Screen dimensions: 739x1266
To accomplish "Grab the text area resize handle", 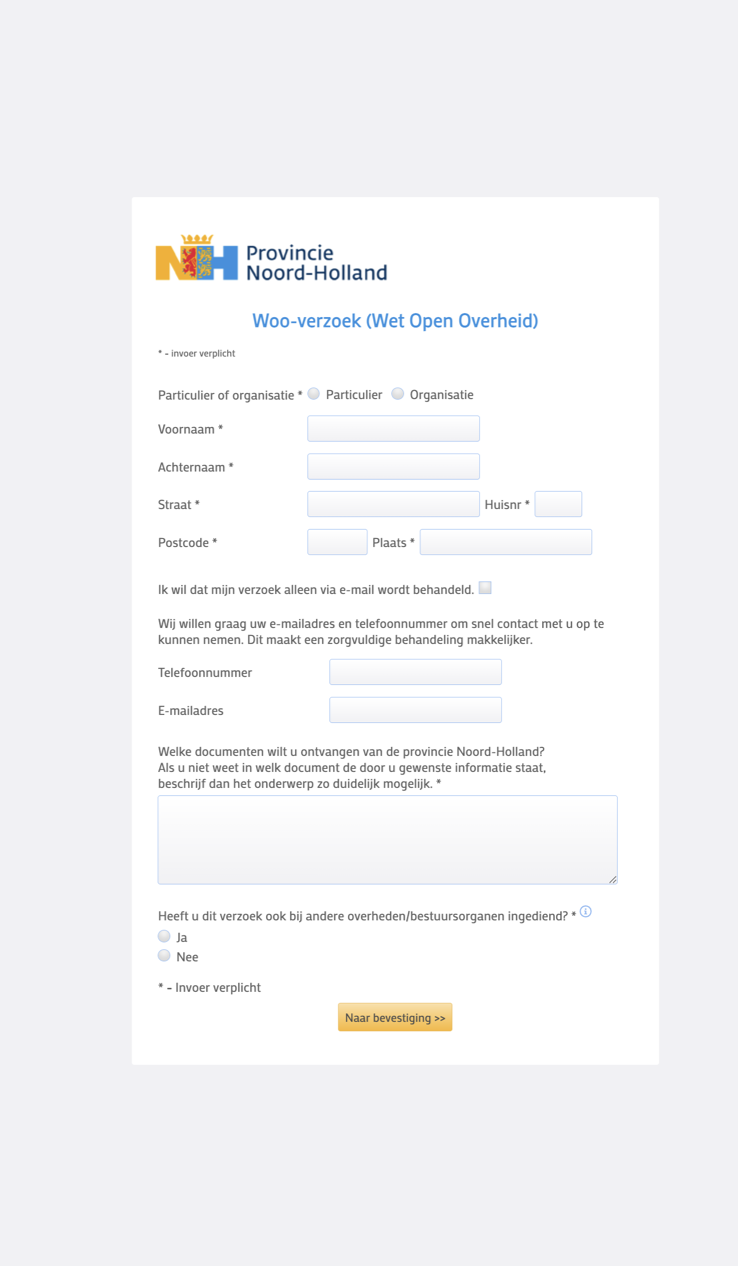I will pos(612,879).
